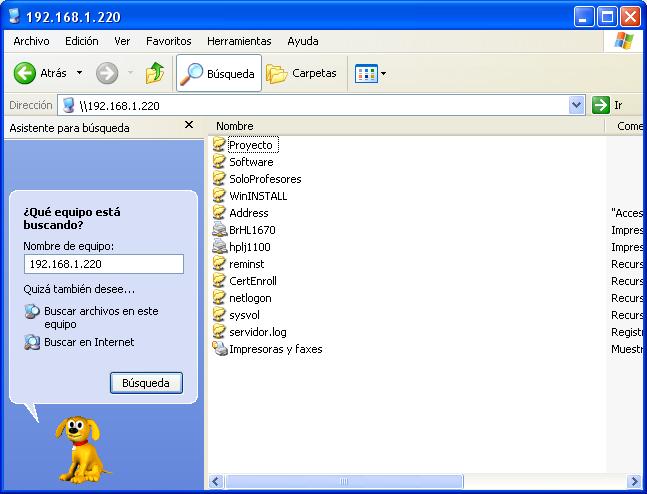Image resolution: width=647 pixels, height=494 pixels.
Task: Toggle the Búsqueda search pane button
Action: pos(218,73)
